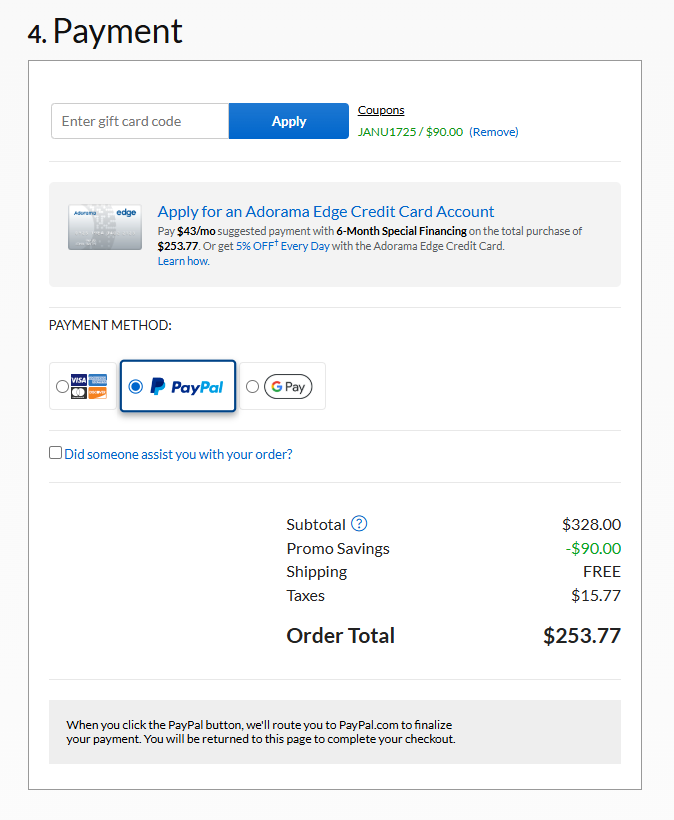674x820 pixels.
Task: Click the Visa card logo
Action: tap(78, 380)
